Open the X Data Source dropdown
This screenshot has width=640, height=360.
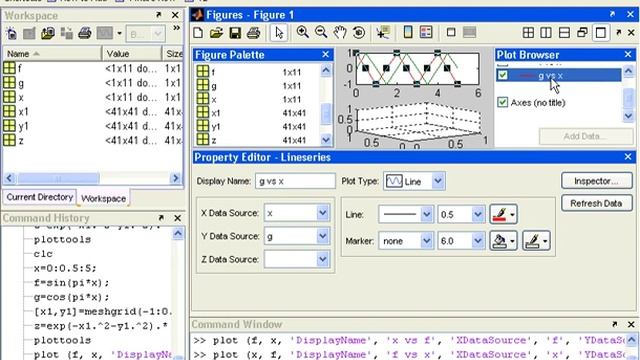(322, 213)
